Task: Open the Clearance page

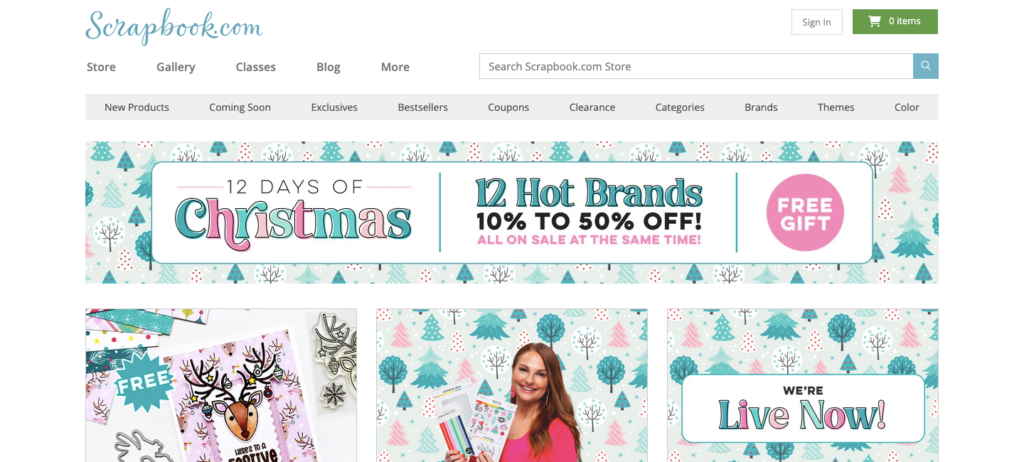Action: point(592,107)
